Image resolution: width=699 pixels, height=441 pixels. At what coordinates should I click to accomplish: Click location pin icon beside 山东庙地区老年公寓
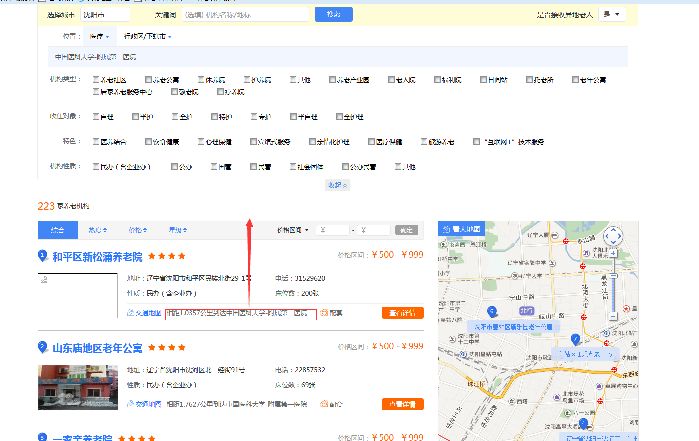[43, 347]
